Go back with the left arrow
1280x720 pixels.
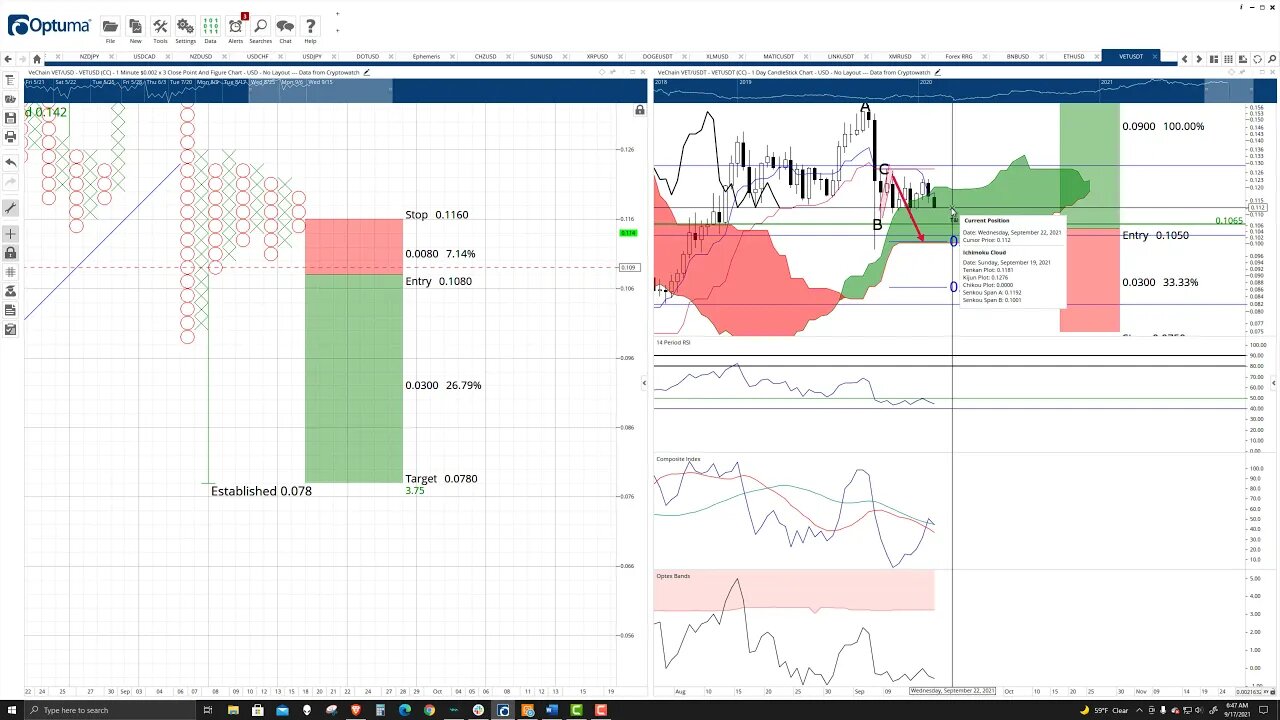(x=9, y=59)
